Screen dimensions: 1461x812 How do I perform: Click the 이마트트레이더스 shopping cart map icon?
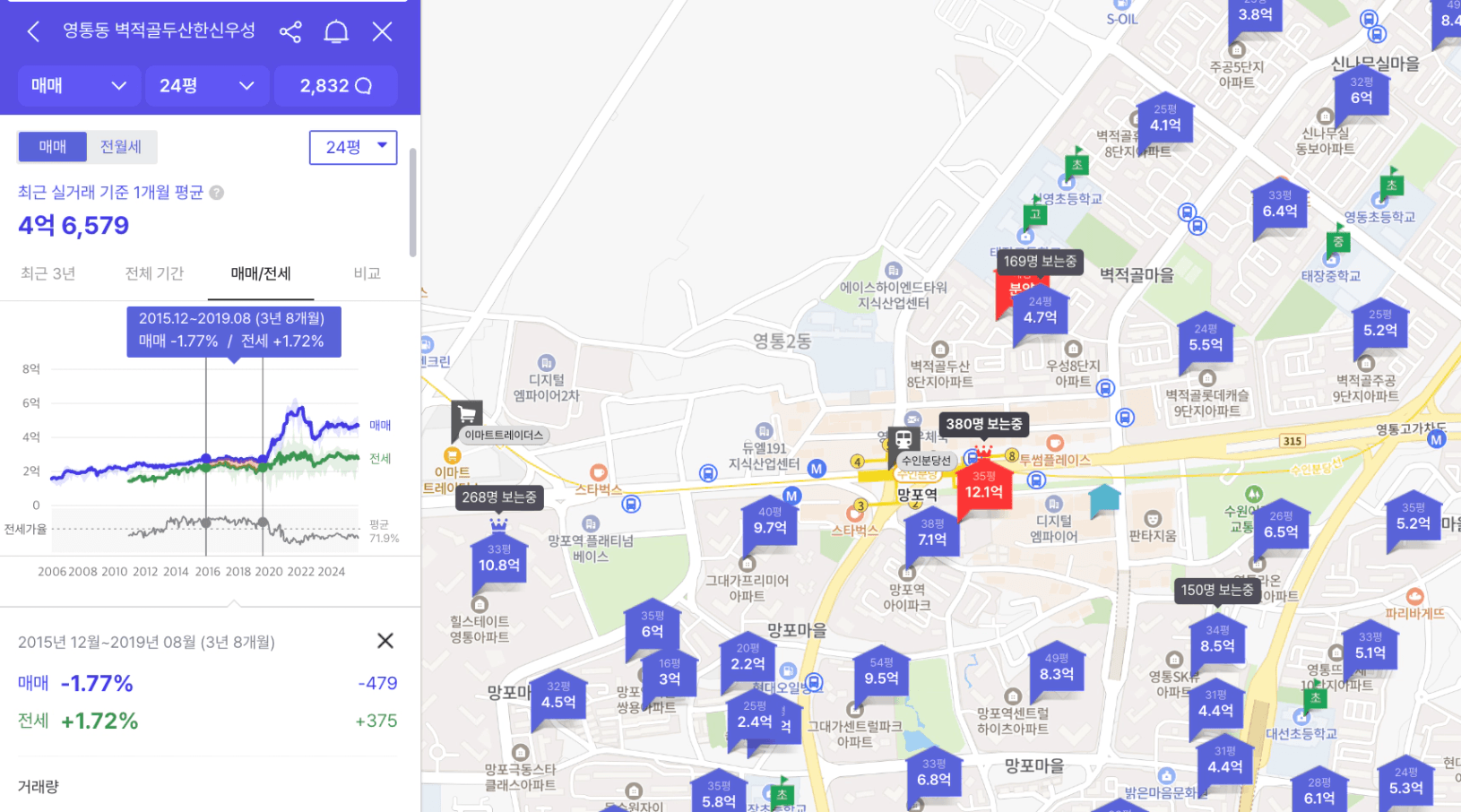coord(467,414)
